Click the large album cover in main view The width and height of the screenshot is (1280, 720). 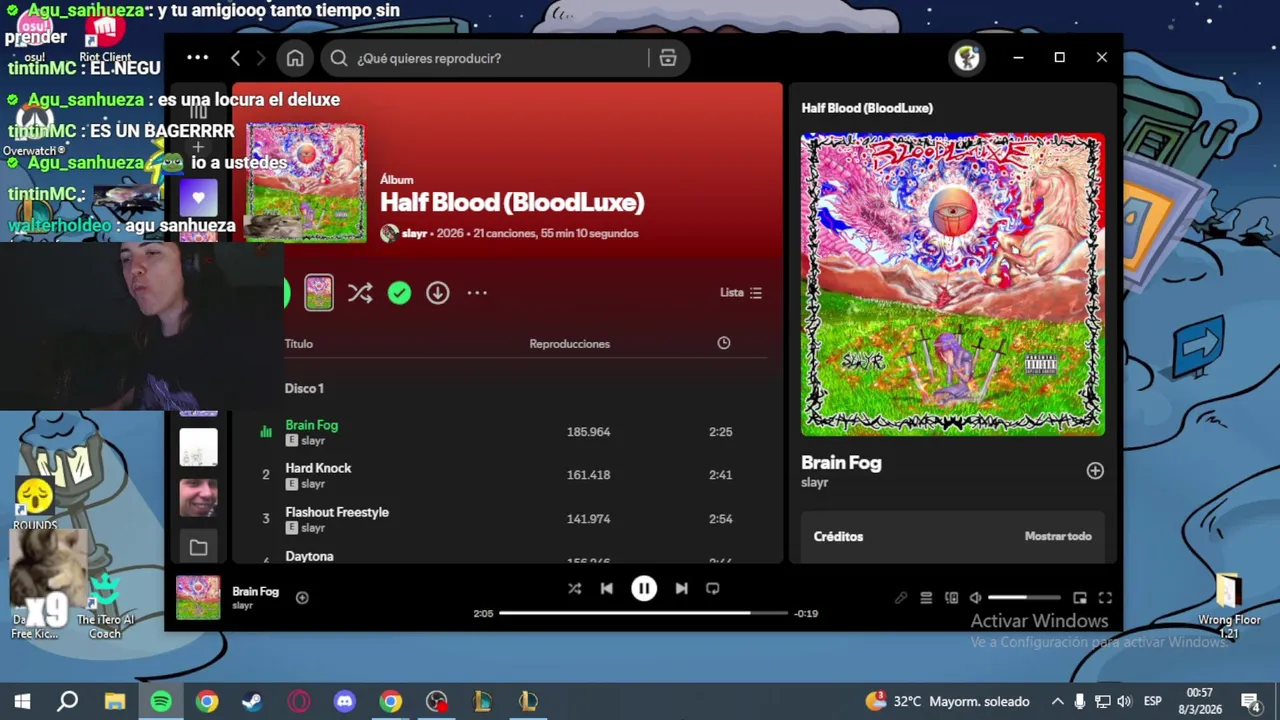pos(305,182)
